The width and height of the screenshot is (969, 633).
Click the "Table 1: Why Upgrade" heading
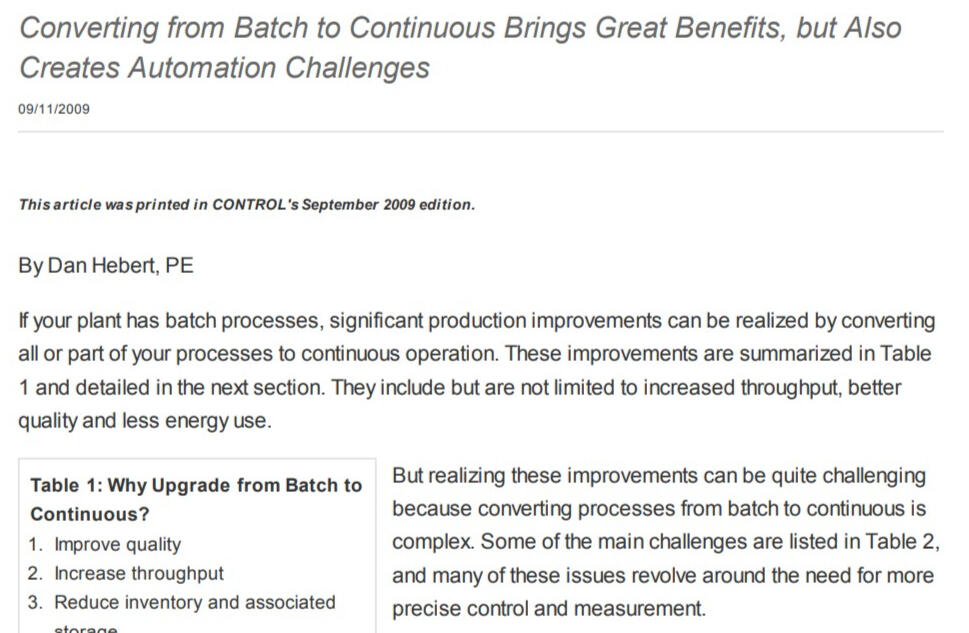click(x=196, y=486)
